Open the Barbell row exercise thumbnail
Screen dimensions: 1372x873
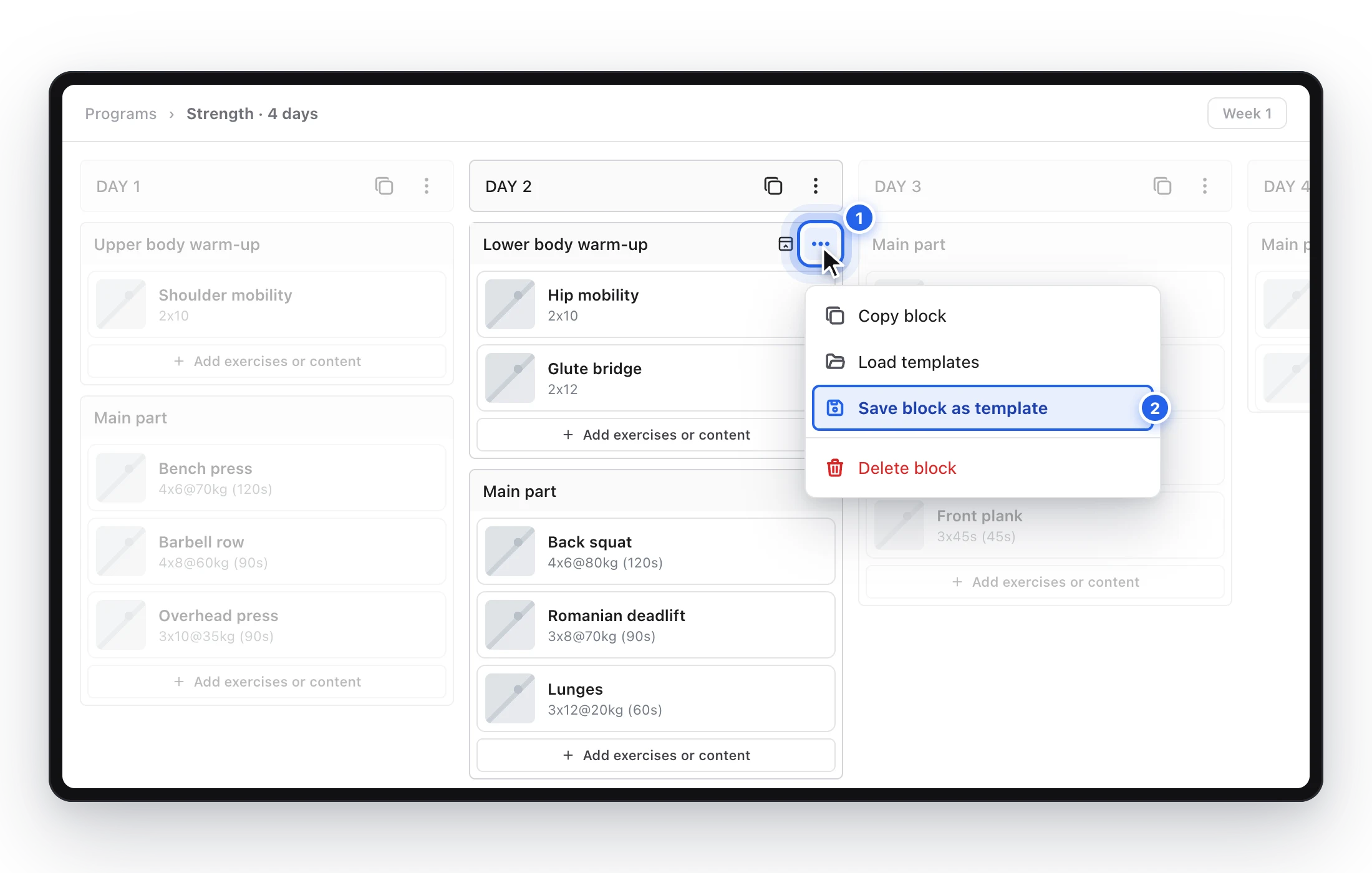point(121,551)
